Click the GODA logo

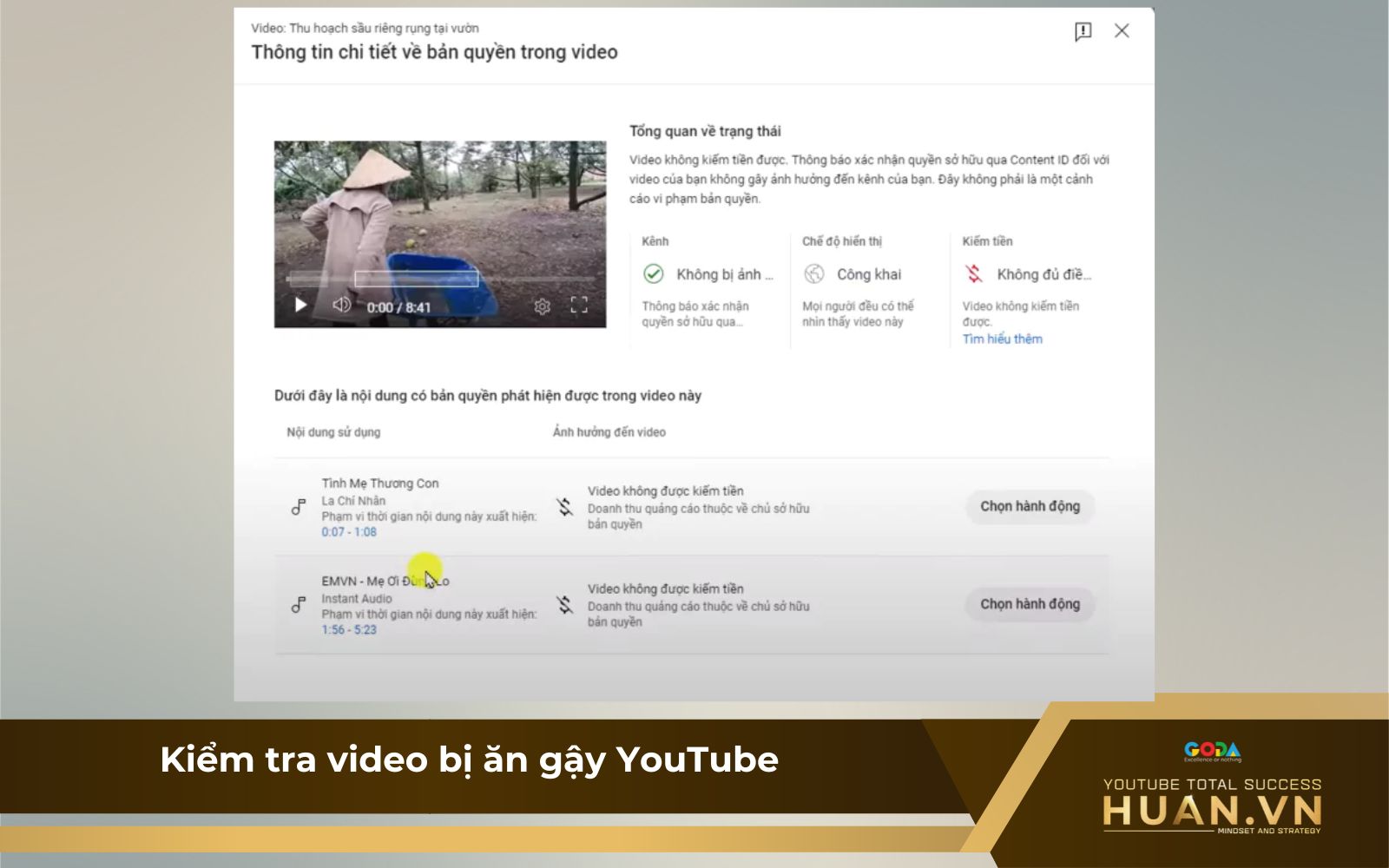pyautogui.click(x=1213, y=750)
